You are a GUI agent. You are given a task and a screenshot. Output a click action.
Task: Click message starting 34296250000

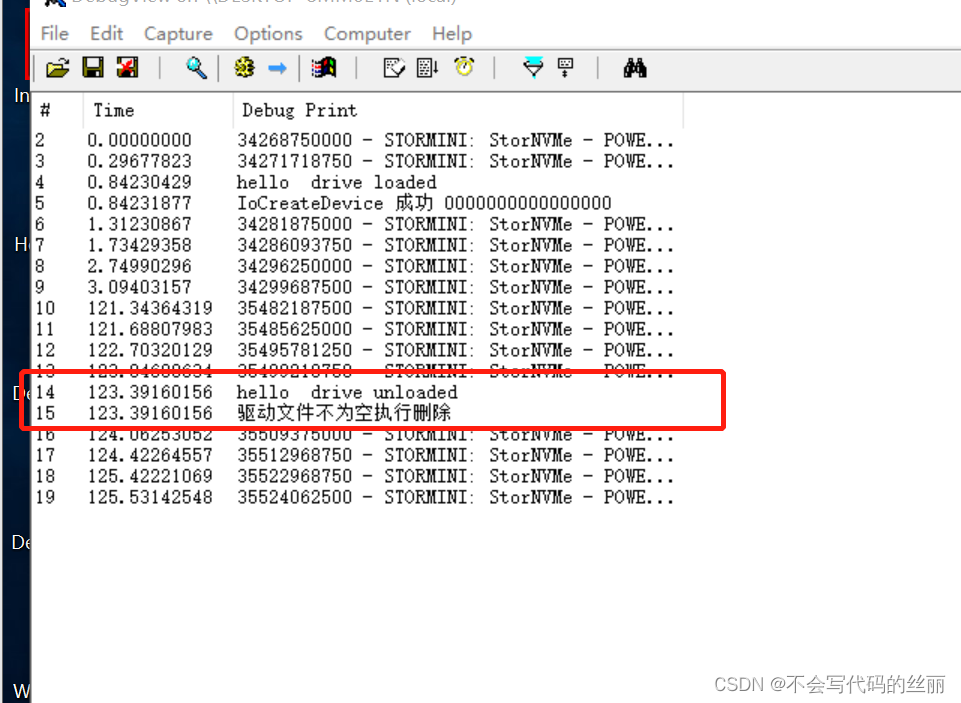click(x=455, y=266)
